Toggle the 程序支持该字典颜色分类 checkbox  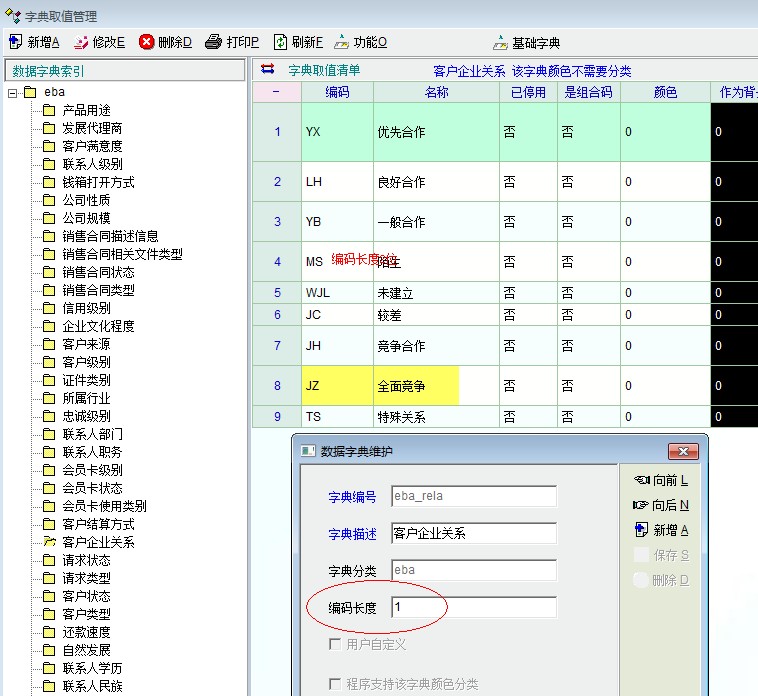335,685
